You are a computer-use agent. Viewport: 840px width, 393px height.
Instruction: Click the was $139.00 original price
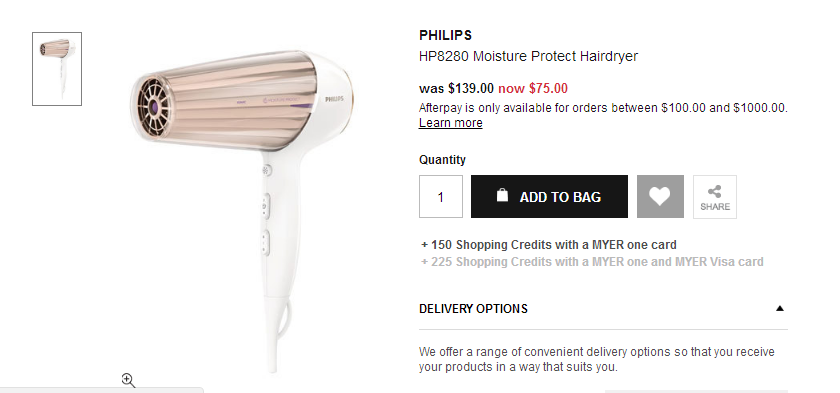point(456,88)
